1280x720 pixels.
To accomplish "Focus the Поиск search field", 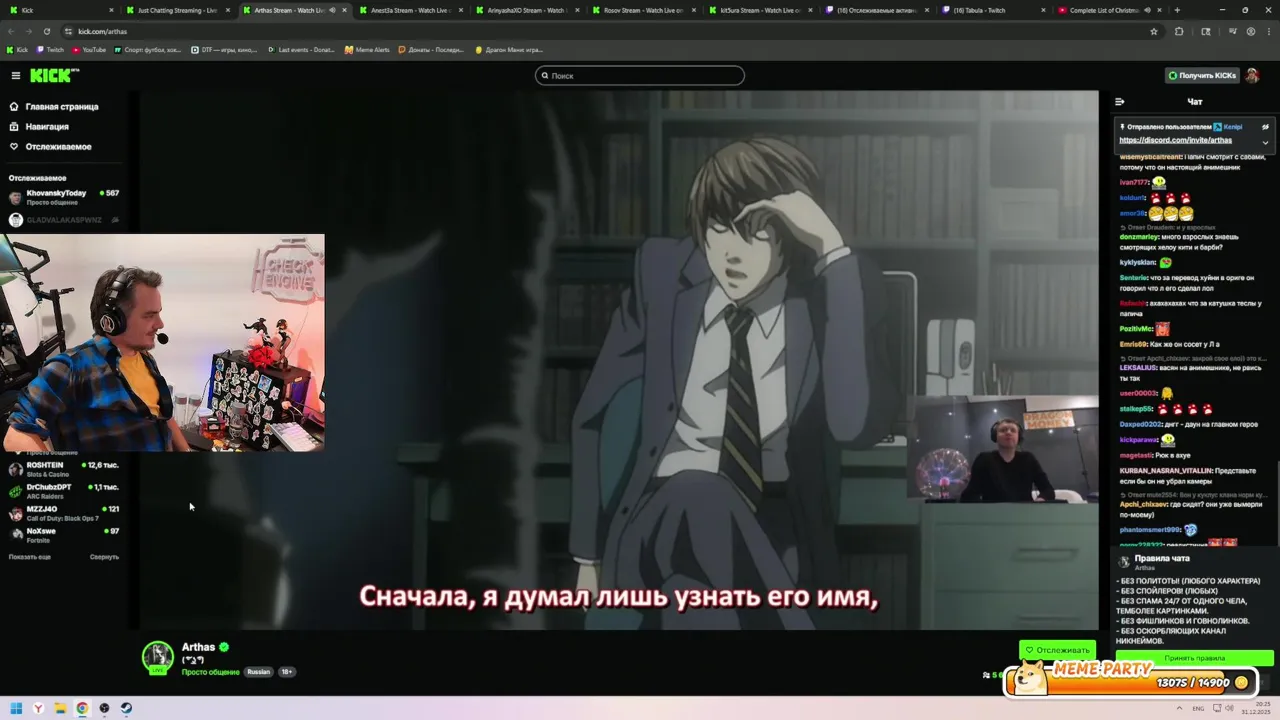I will 640,76.
